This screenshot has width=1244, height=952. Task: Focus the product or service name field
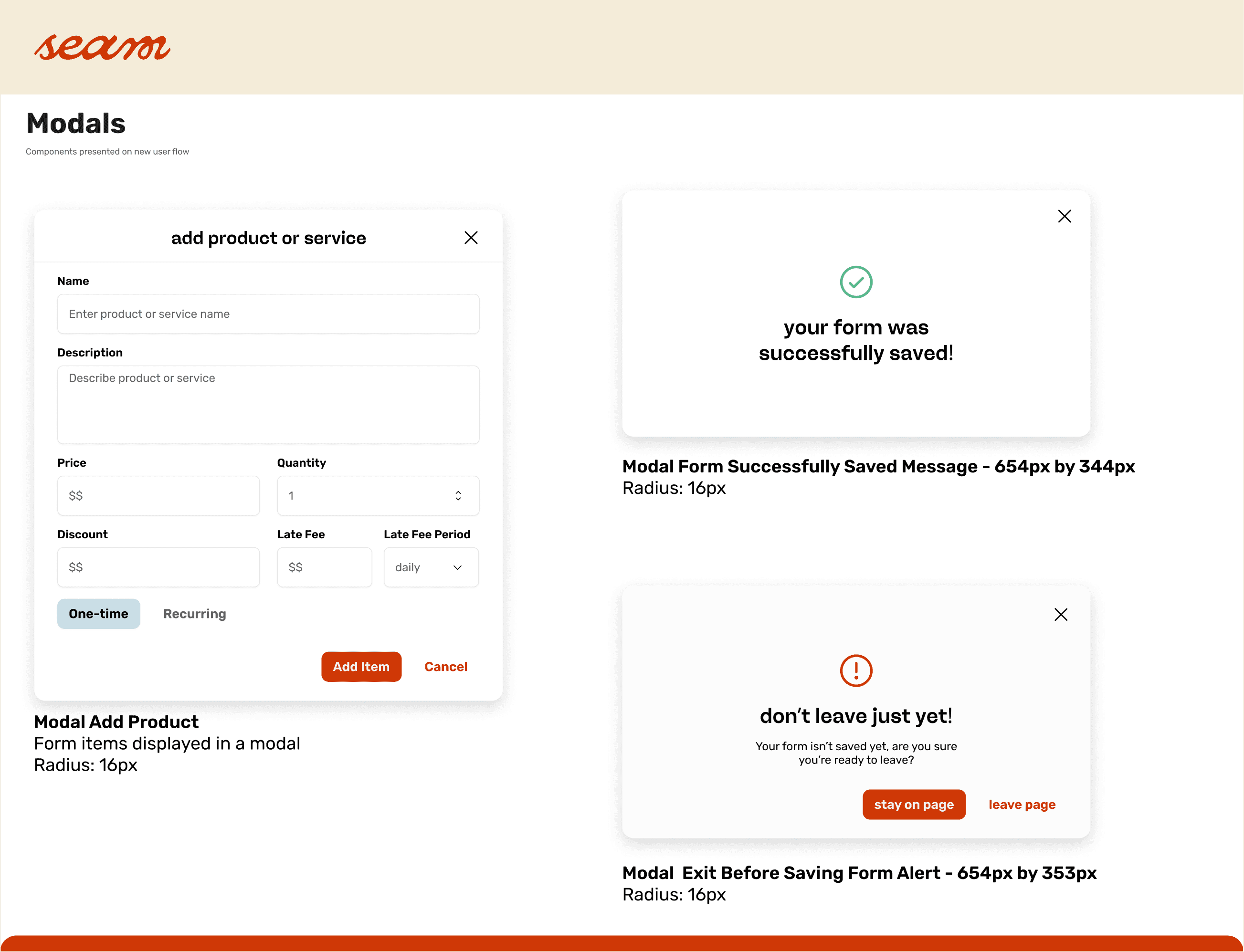[268, 314]
